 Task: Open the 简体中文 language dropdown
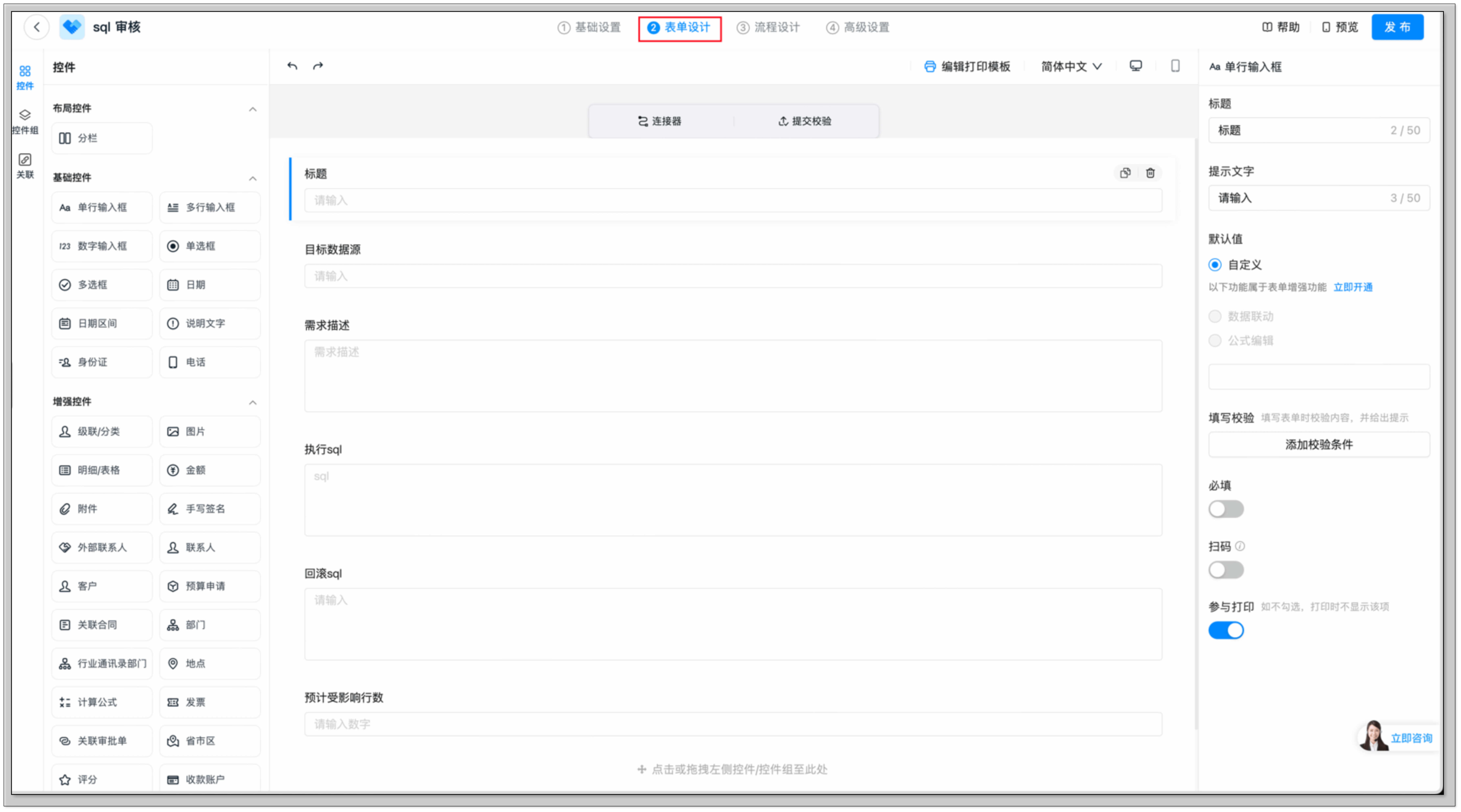pos(1071,66)
